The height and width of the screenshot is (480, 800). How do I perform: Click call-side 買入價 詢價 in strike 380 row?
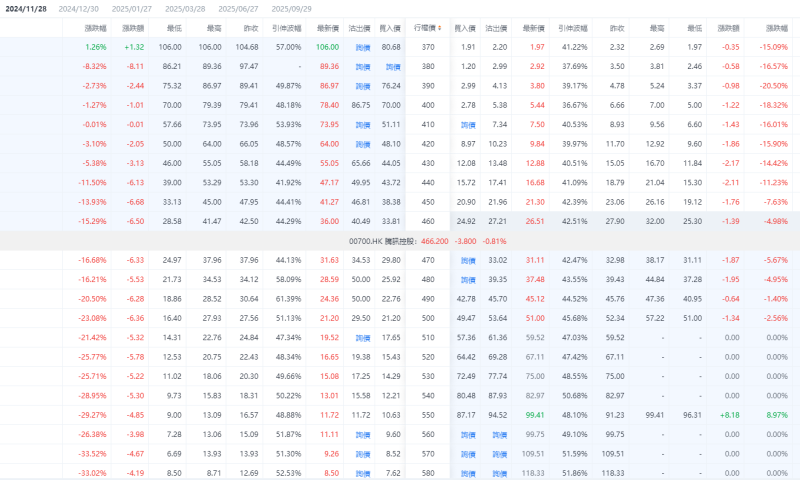[392, 66]
